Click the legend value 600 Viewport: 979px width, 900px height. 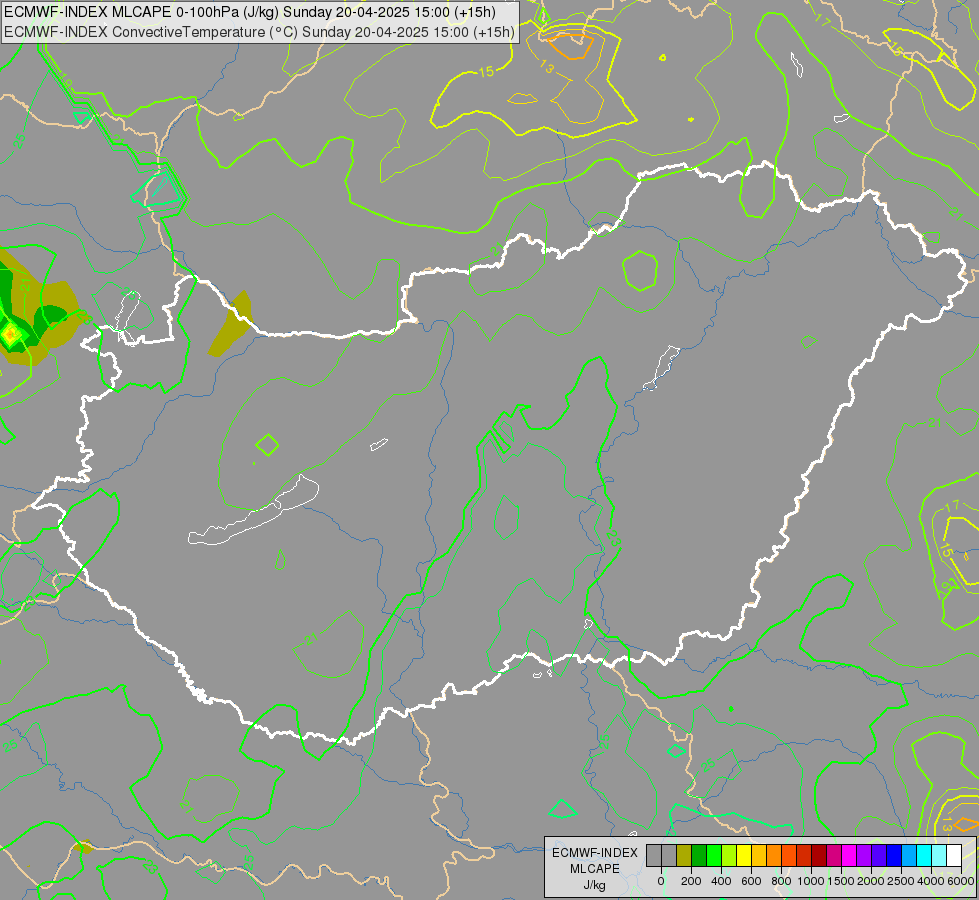click(x=751, y=881)
